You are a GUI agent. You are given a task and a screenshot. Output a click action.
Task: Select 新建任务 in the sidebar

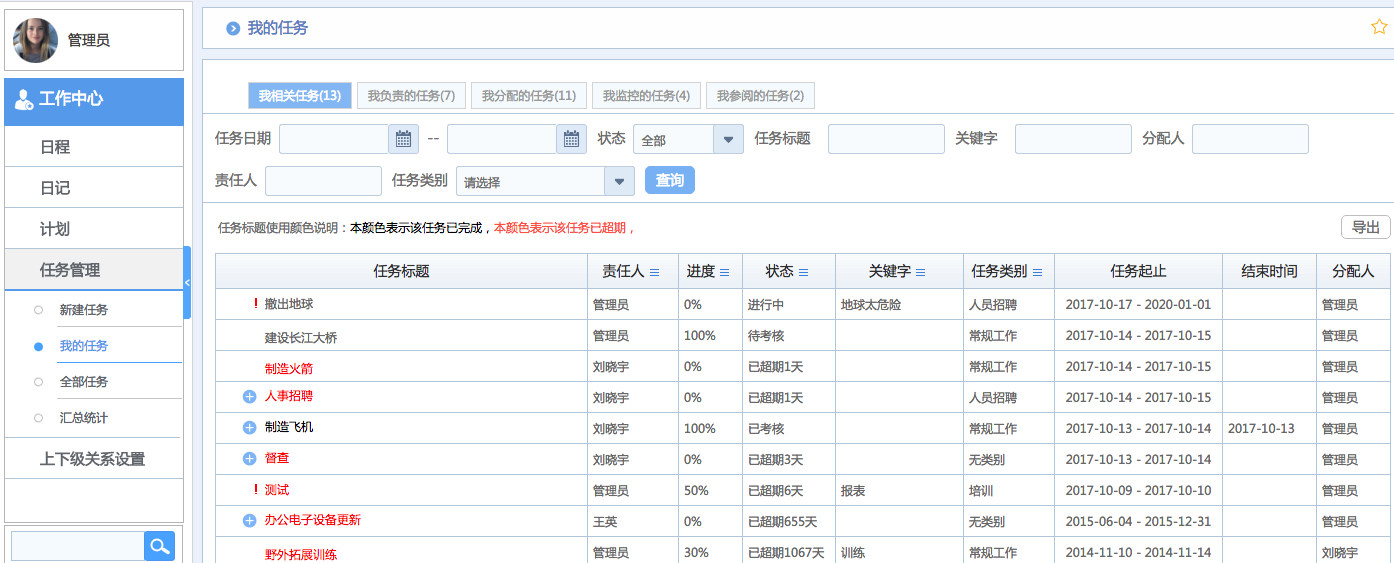click(84, 310)
